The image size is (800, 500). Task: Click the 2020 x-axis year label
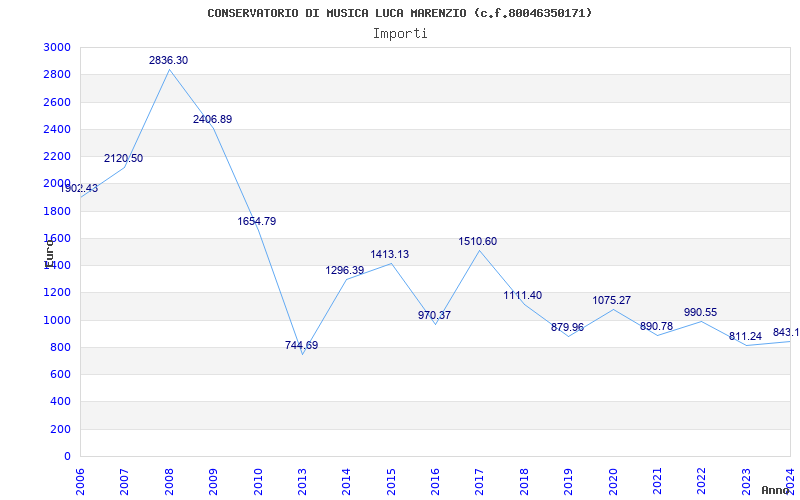tap(612, 480)
